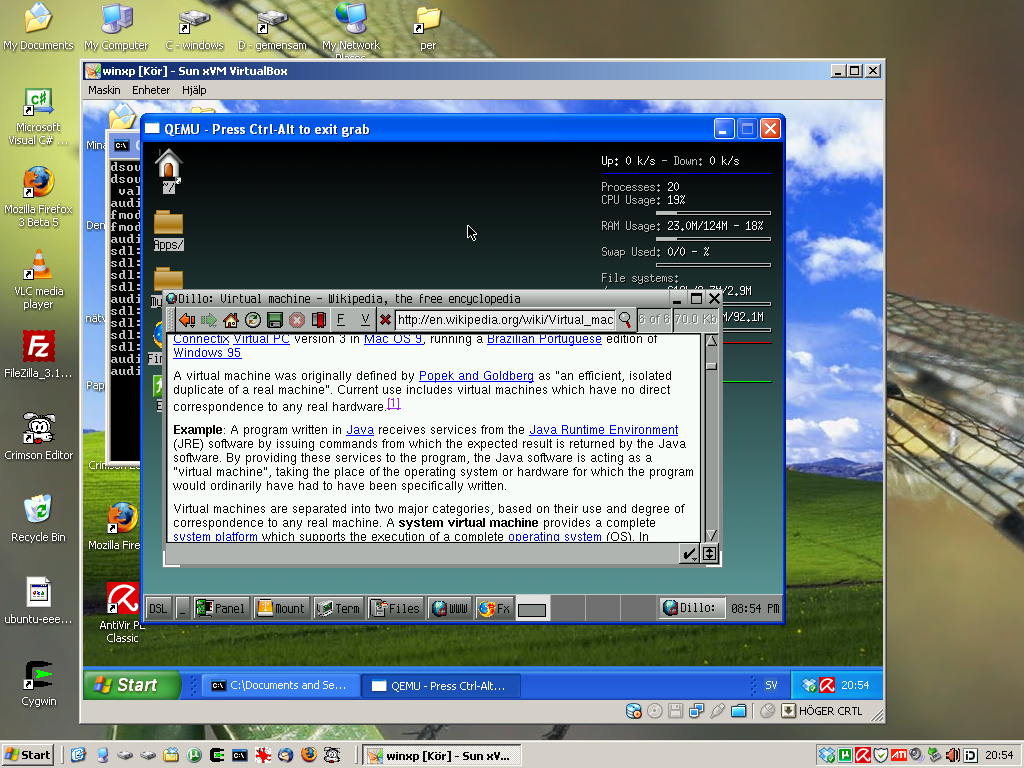
Task: Click the footnote [1] reference
Action: tap(393, 404)
